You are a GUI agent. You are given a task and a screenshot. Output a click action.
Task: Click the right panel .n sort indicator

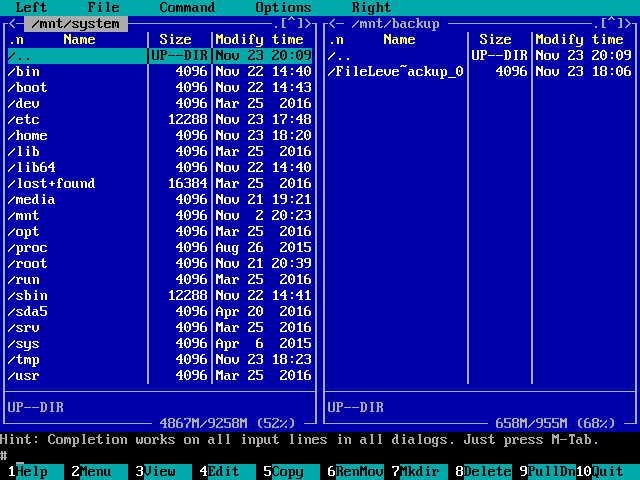click(336, 40)
